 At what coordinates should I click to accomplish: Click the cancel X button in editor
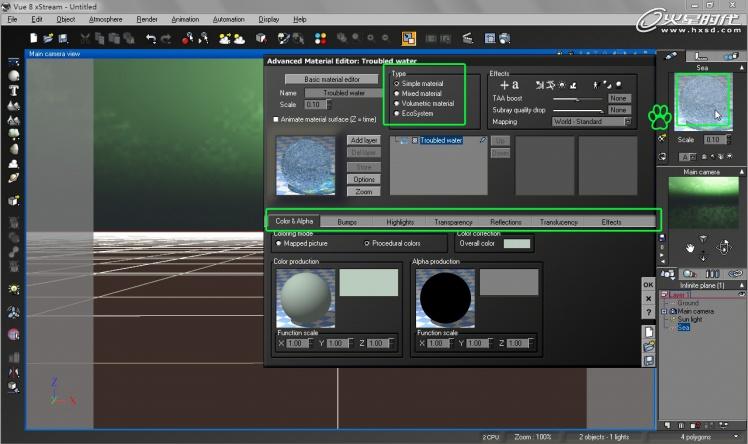[648, 299]
